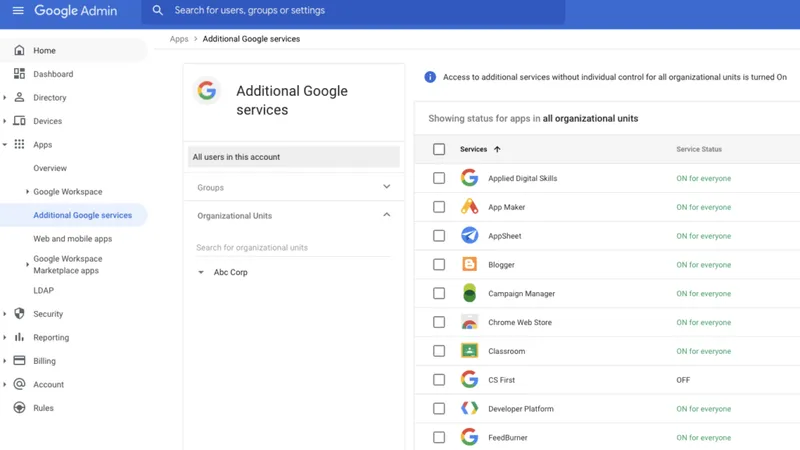Expand the Groups section chevron
Screen dimensions: 800x450
(387, 187)
